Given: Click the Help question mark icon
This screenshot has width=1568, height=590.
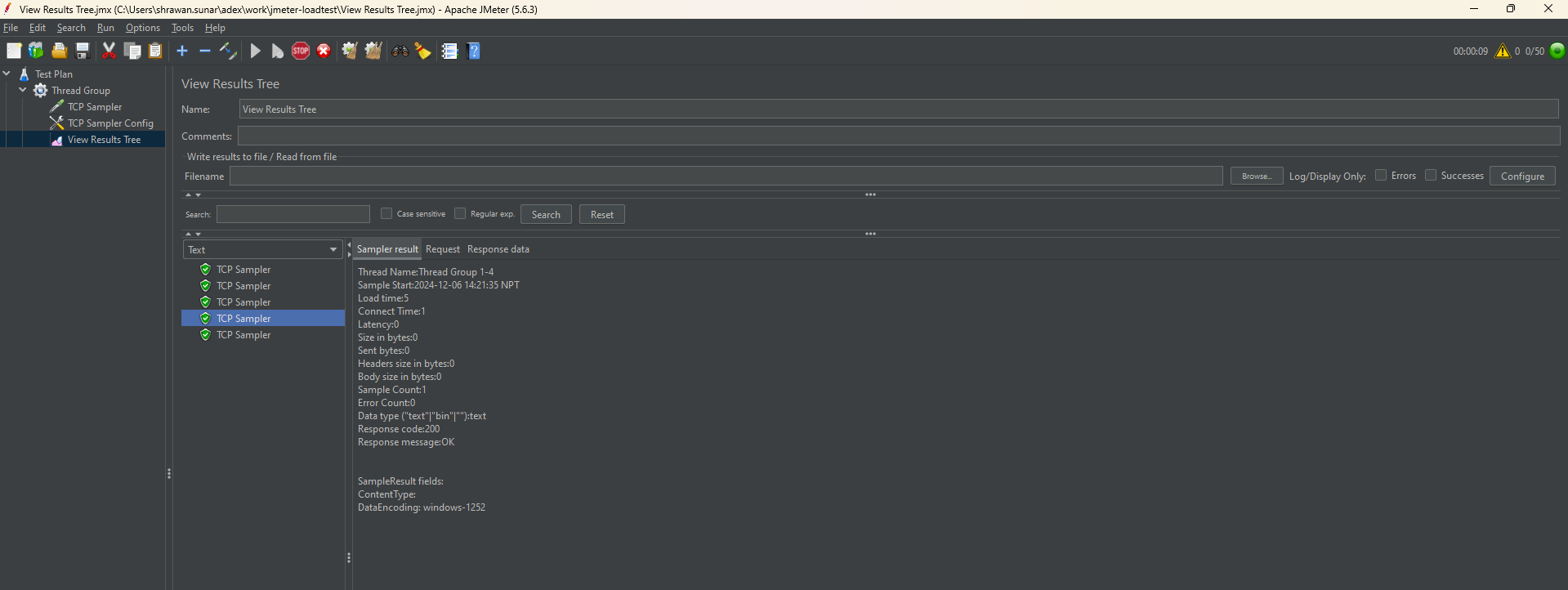Looking at the screenshot, I should (x=473, y=51).
